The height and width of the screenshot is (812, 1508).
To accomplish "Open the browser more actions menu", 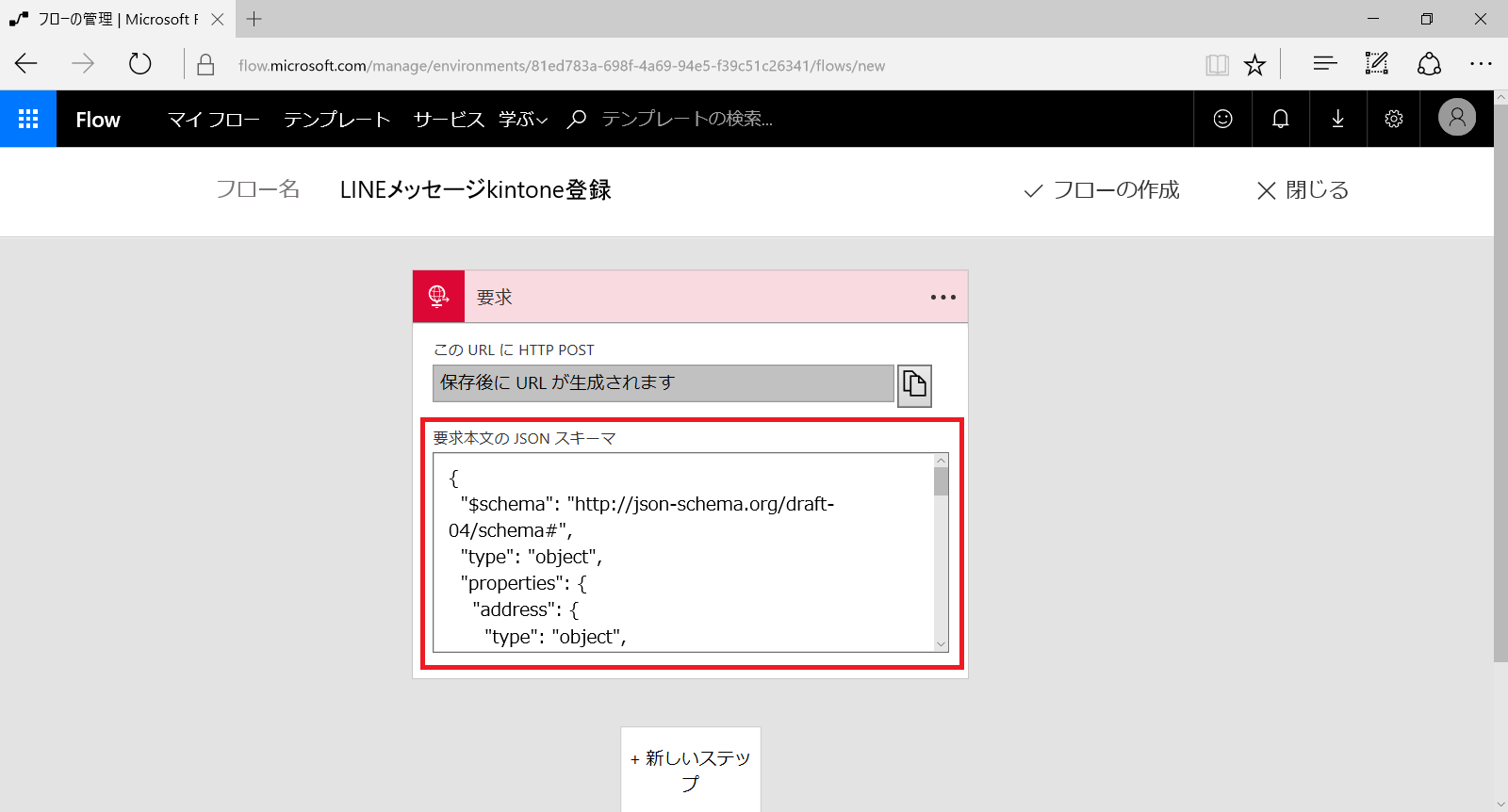I will [1481, 64].
